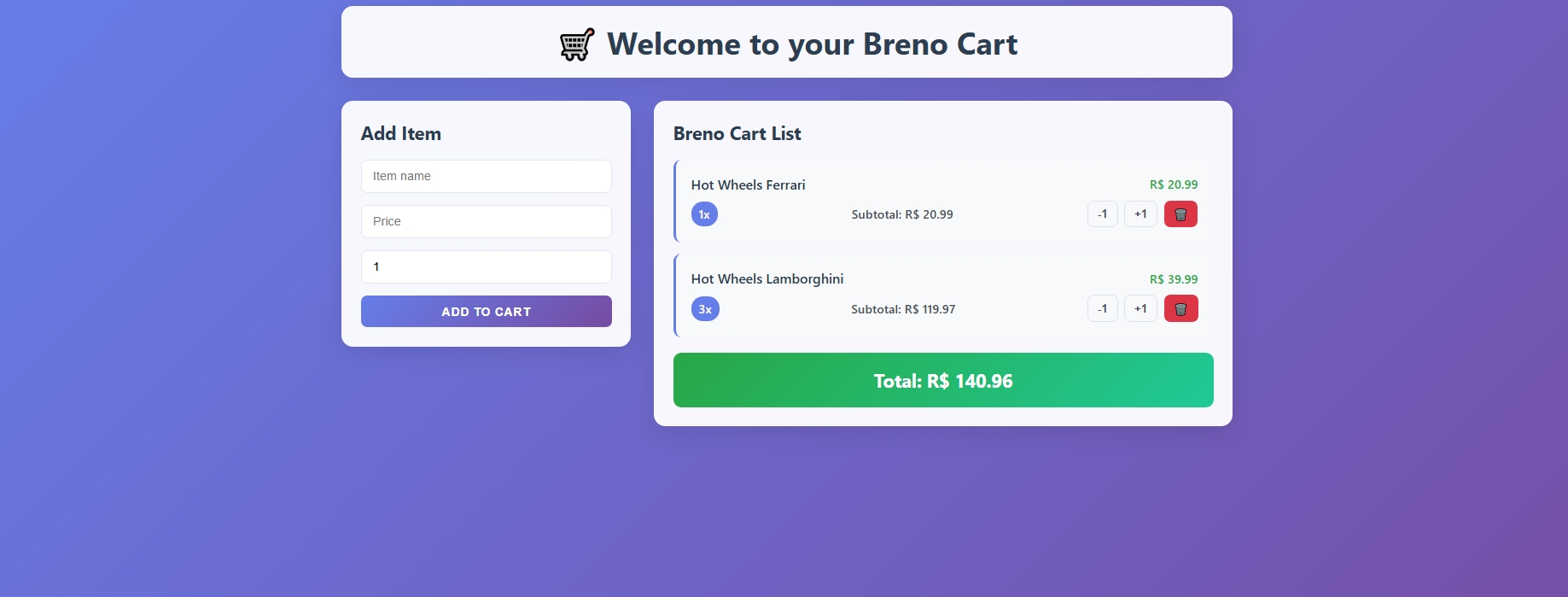
Task: Click the Hot Wheels Ferrari item name
Action: click(x=748, y=184)
